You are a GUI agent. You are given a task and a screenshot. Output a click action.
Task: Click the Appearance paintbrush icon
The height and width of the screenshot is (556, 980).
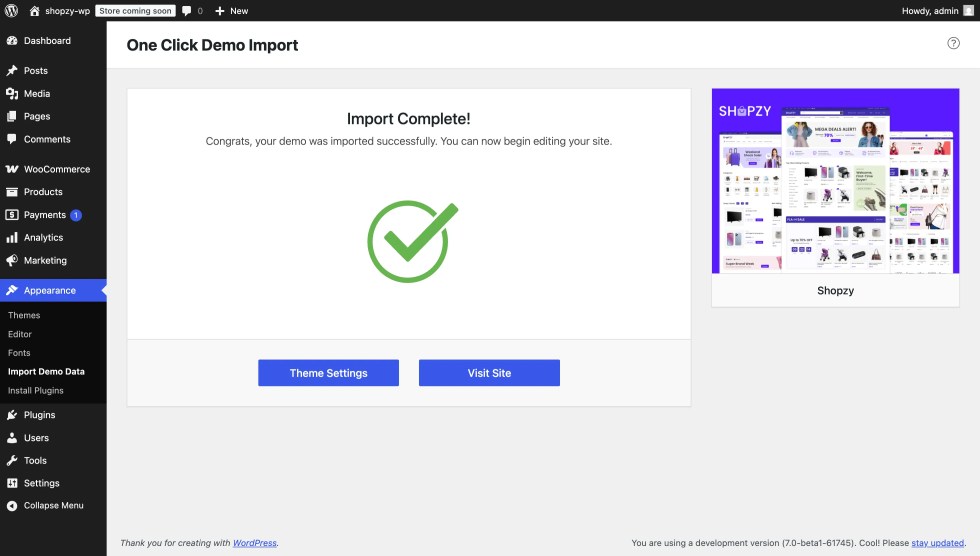12,290
